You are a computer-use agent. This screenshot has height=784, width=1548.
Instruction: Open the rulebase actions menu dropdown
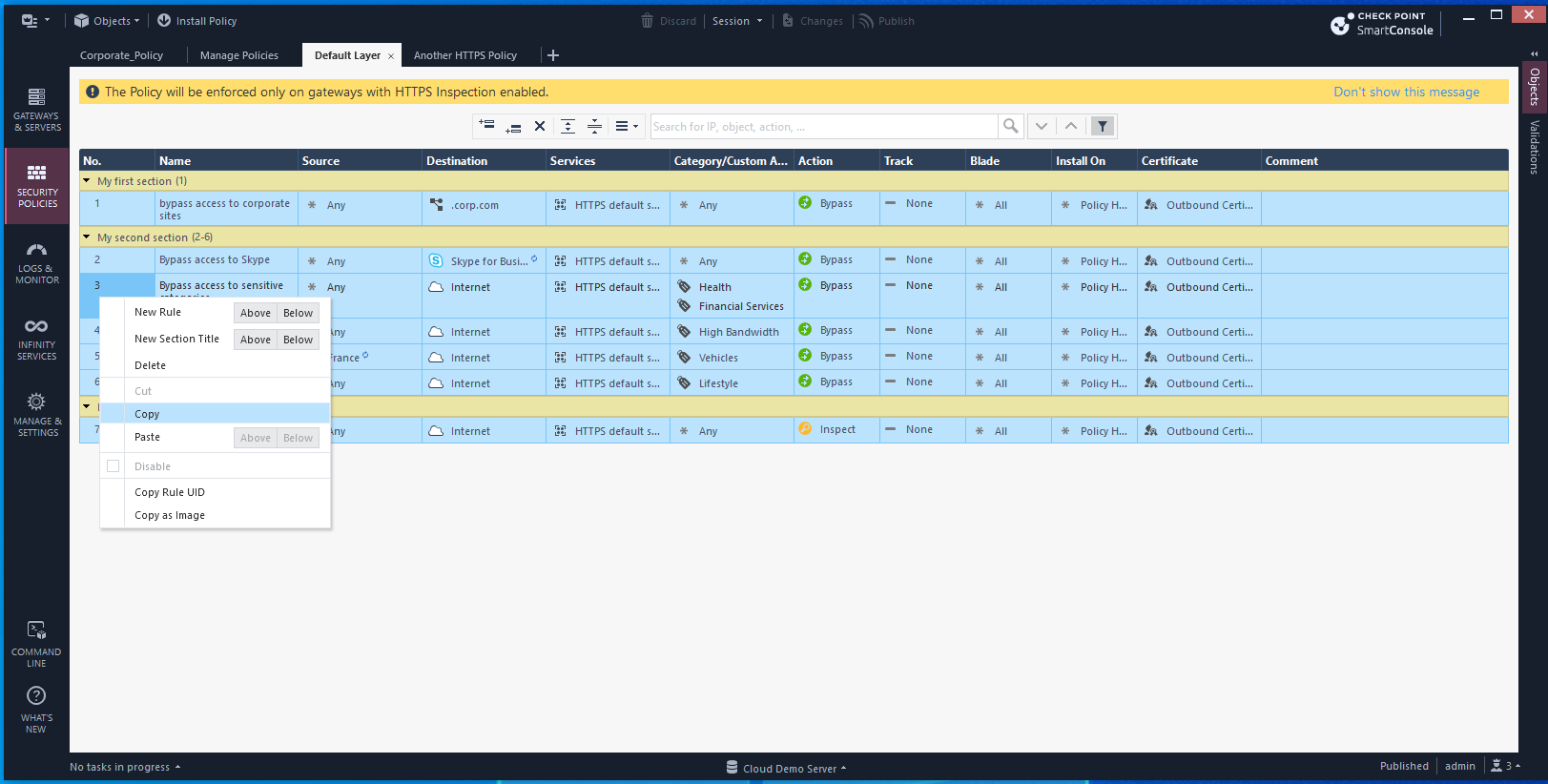[x=627, y=126]
